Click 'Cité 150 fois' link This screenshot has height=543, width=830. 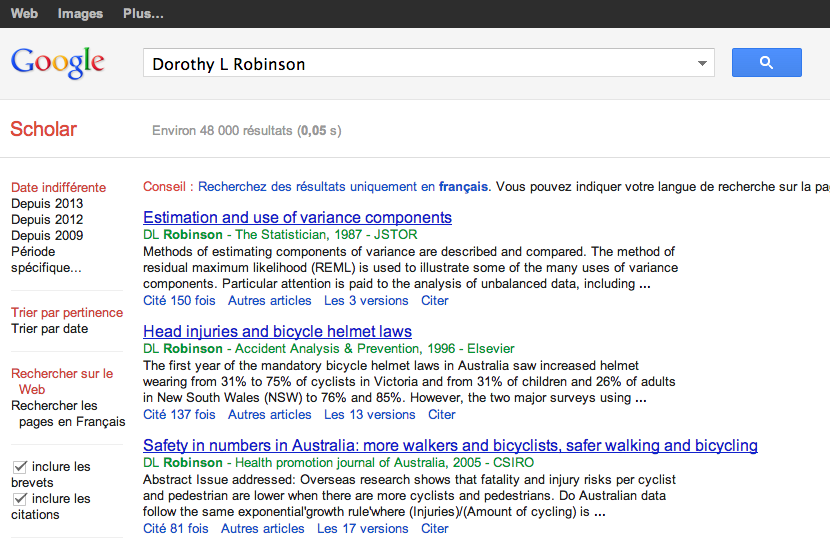(179, 300)
